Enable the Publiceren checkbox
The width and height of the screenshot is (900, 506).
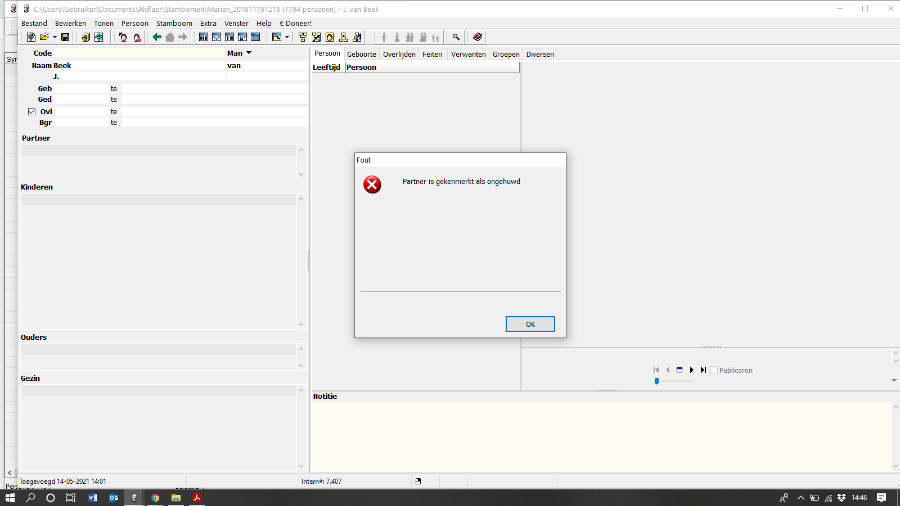click(713, 370)
